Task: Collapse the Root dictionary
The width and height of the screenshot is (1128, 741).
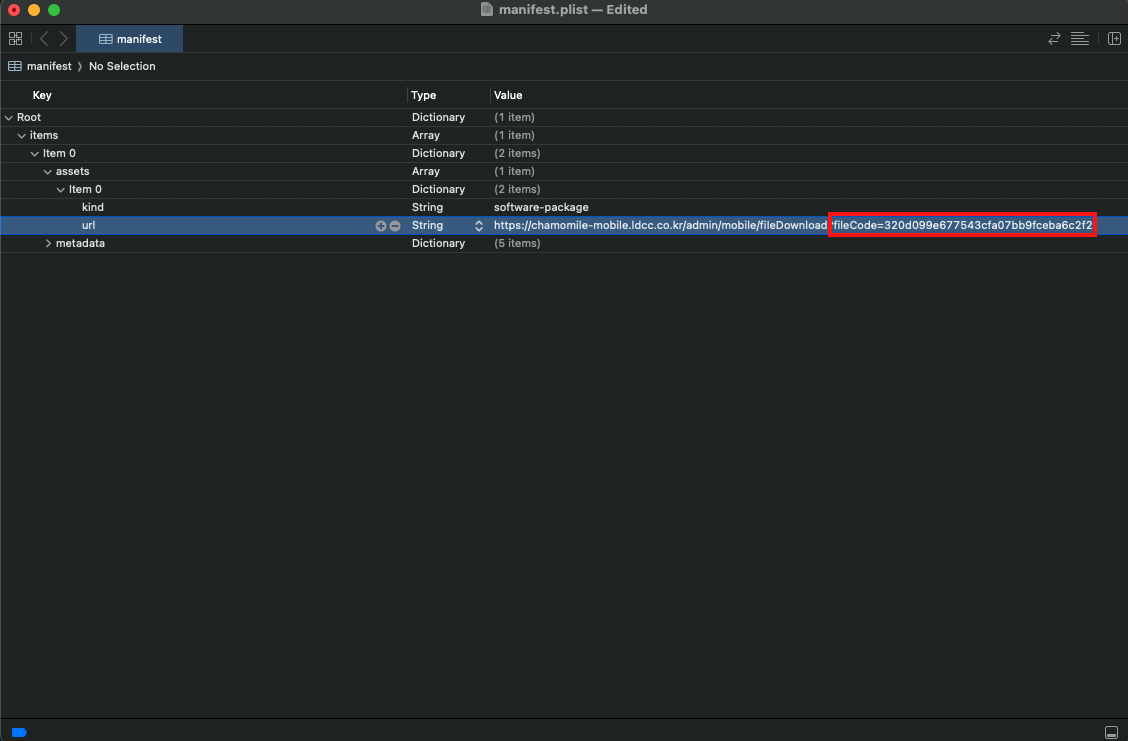Action: click(x=9, y=118)
